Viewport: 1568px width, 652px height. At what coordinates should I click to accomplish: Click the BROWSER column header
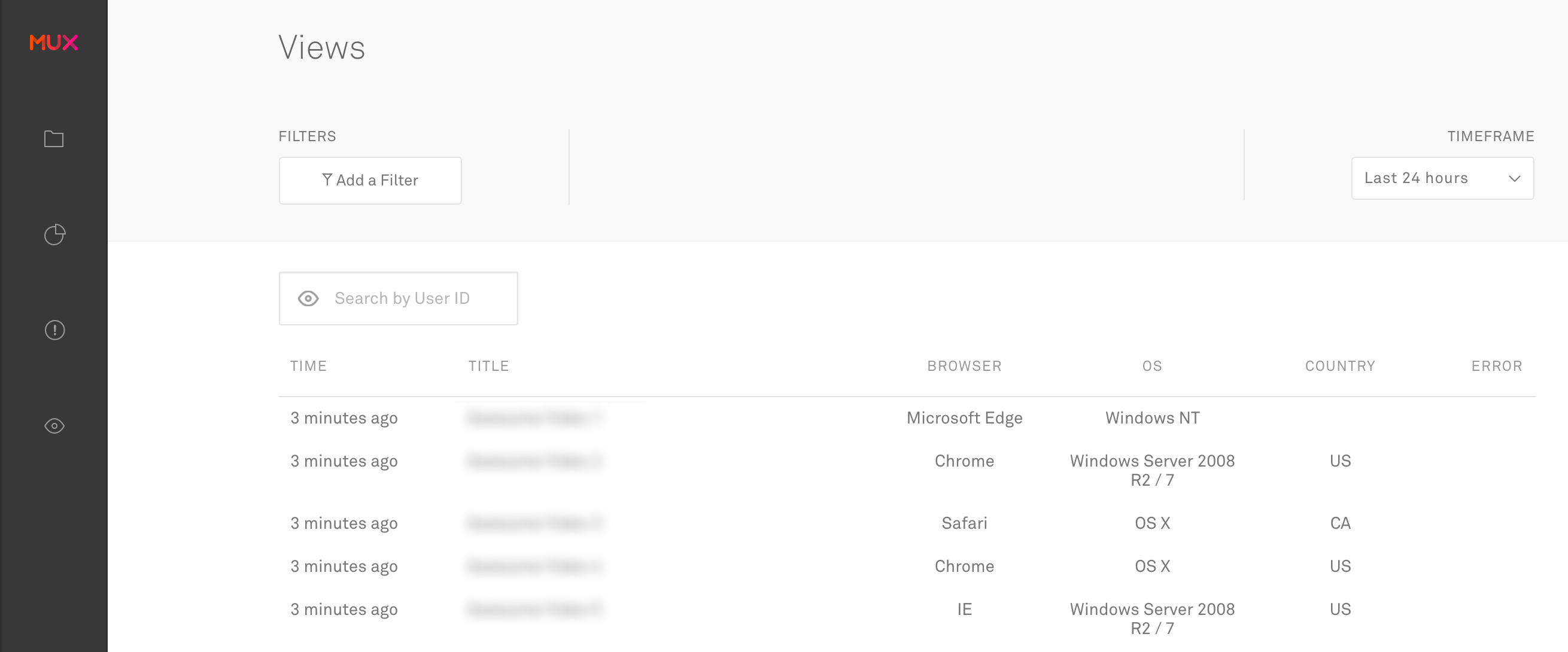coord(964,366)
